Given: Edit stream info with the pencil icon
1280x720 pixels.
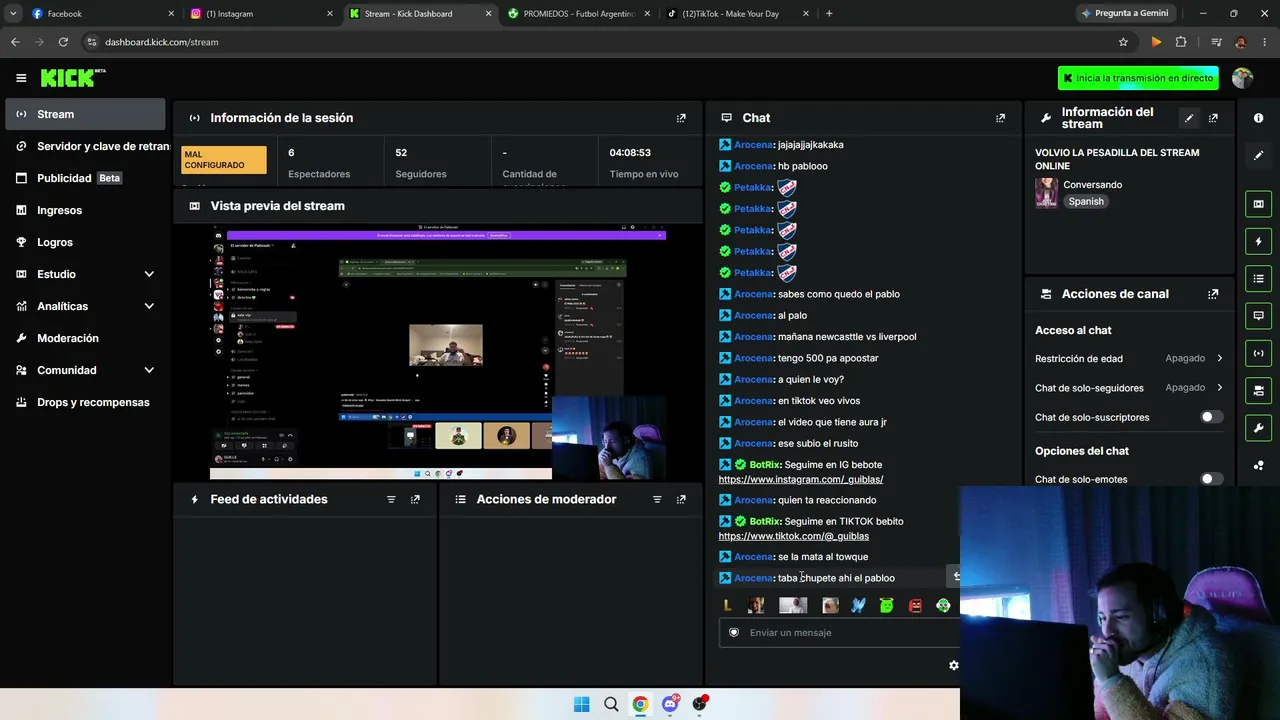Looking at the screenshot, I should tap(1189, 118).
